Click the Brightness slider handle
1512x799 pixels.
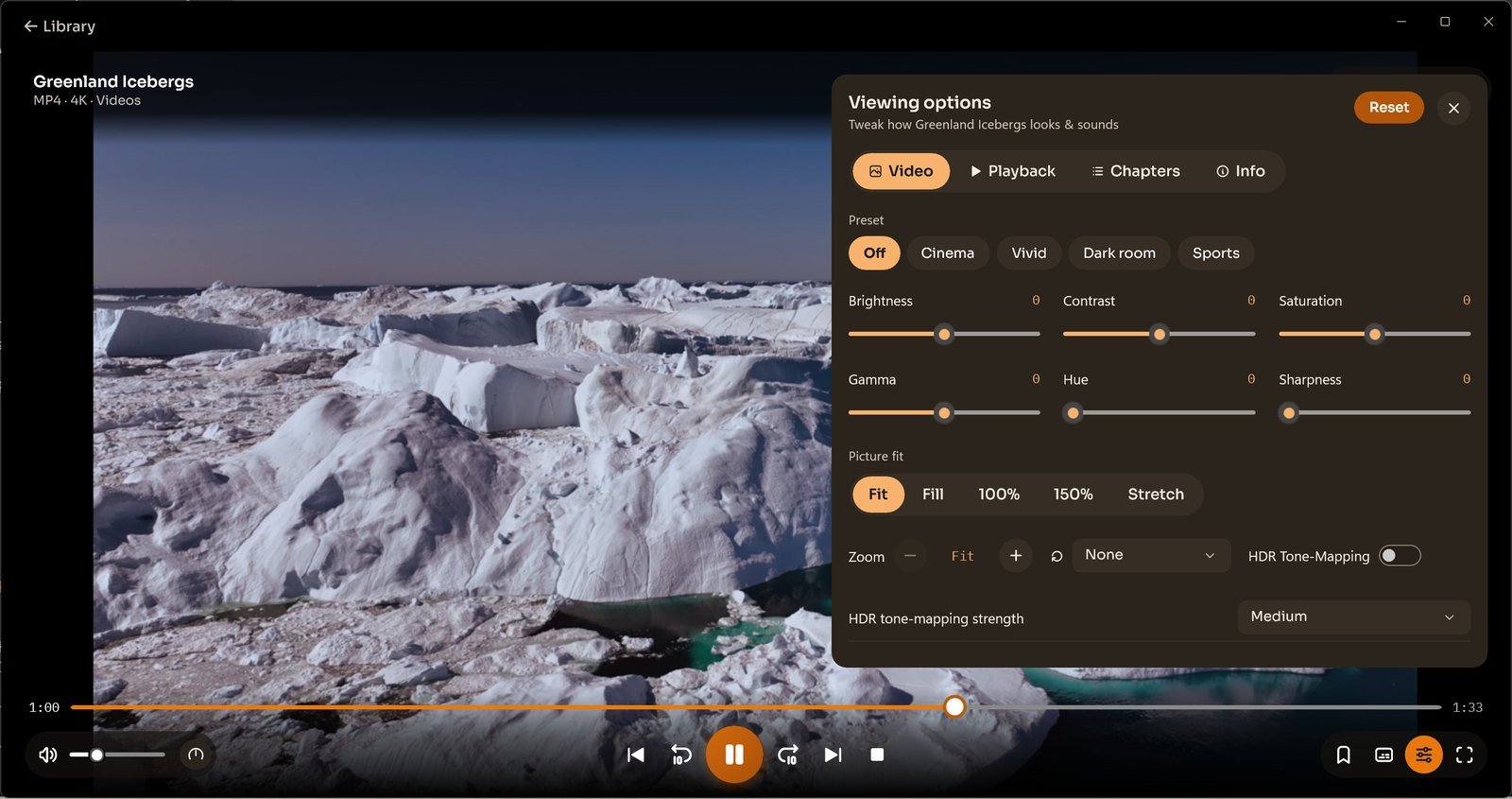click(944, 334)
